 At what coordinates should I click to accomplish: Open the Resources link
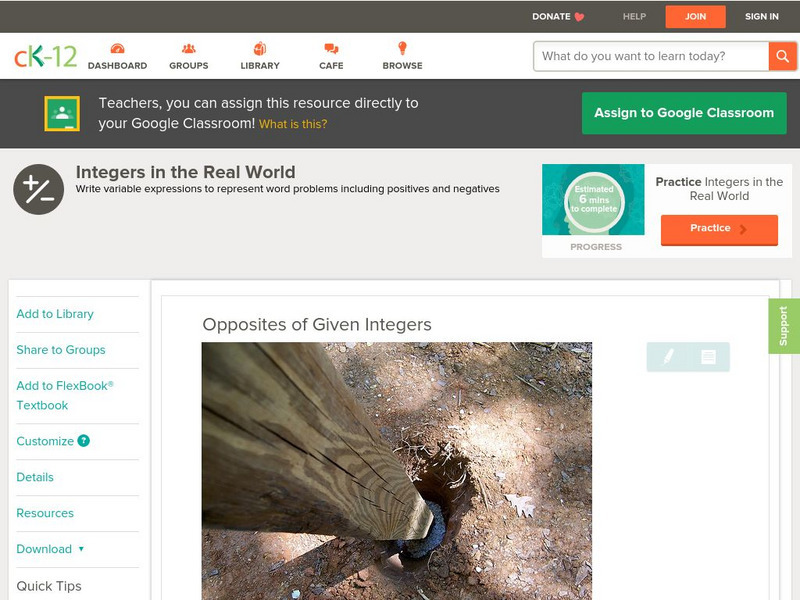pos(45,513)
